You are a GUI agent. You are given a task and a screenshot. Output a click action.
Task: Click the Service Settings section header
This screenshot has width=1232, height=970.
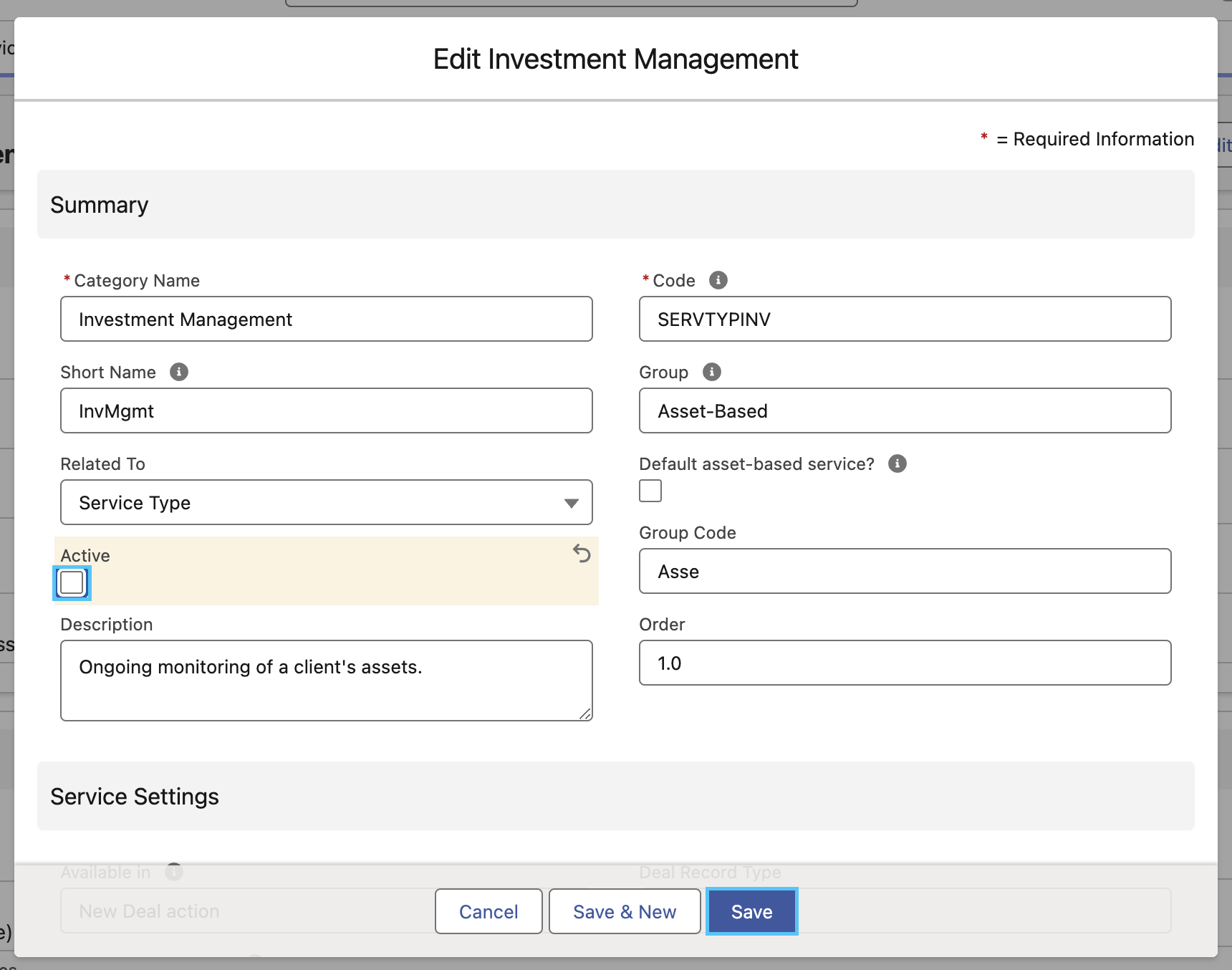point(616,796)
